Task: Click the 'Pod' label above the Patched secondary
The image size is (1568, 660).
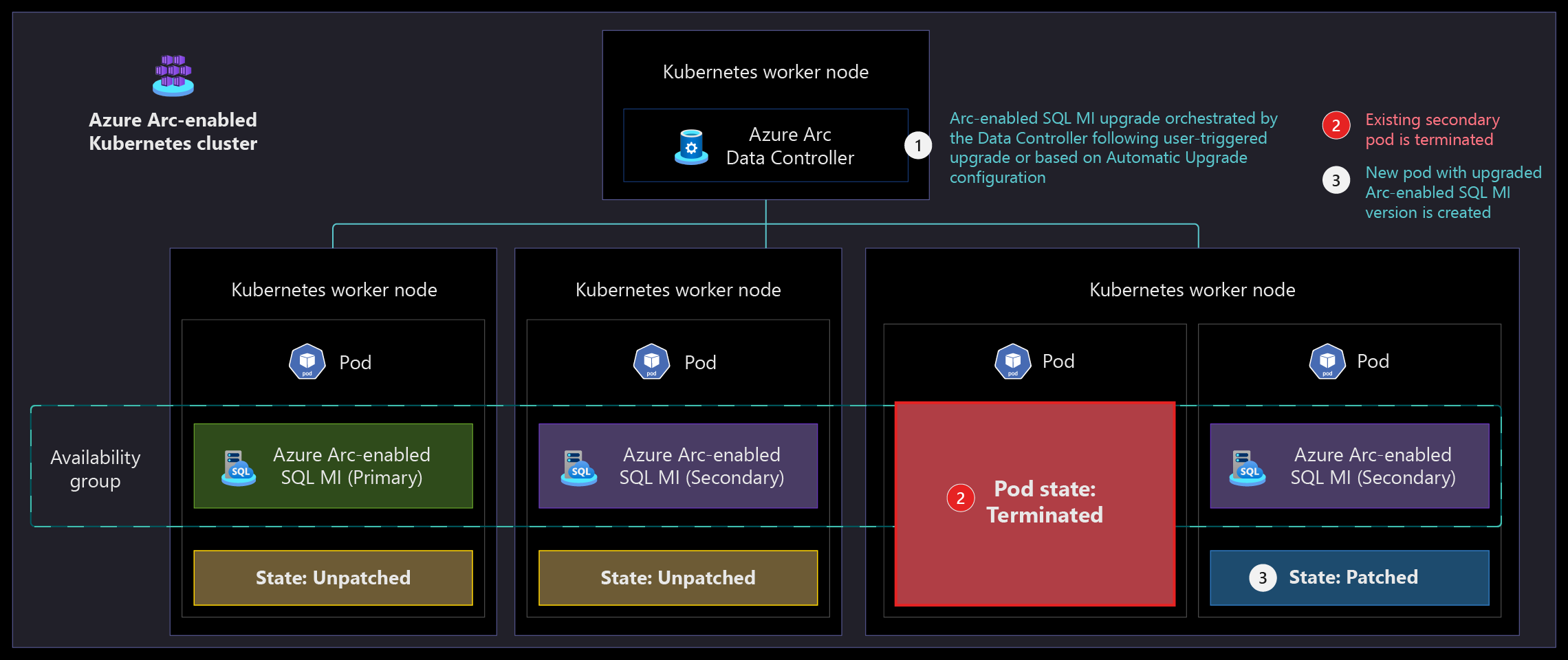Action: pyautogui.click(x=1373, y=361)
